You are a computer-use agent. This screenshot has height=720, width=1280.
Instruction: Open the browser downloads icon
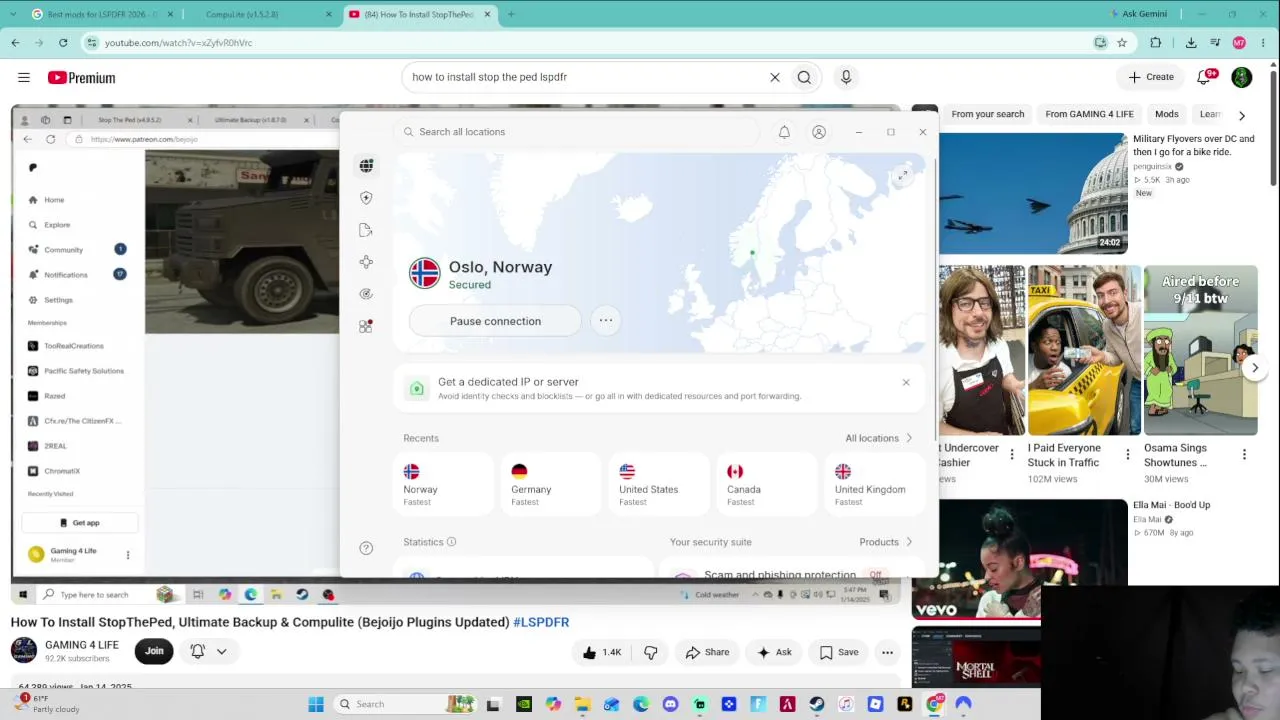coord(1191,43)
